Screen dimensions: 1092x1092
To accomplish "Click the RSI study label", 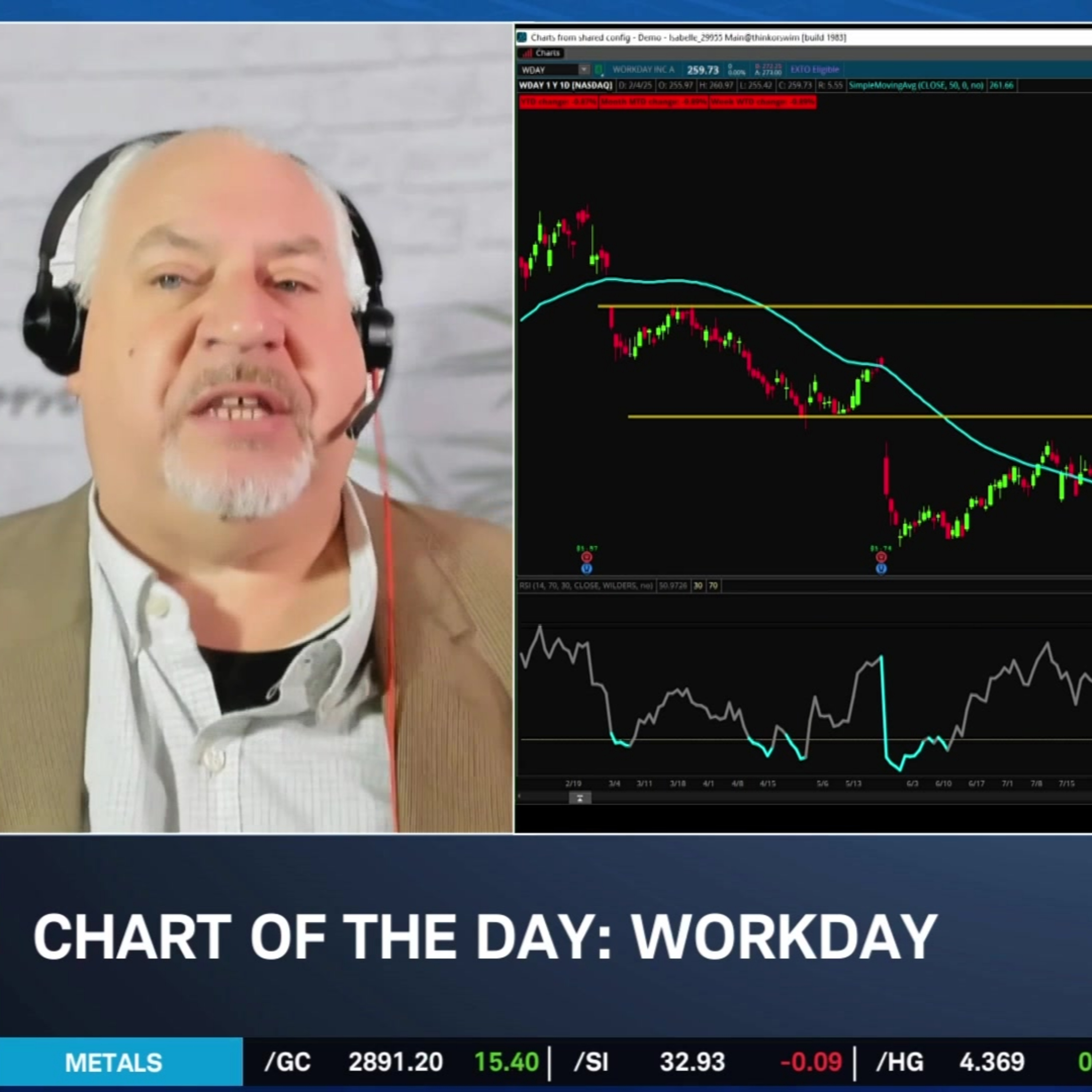I will 587,586.
